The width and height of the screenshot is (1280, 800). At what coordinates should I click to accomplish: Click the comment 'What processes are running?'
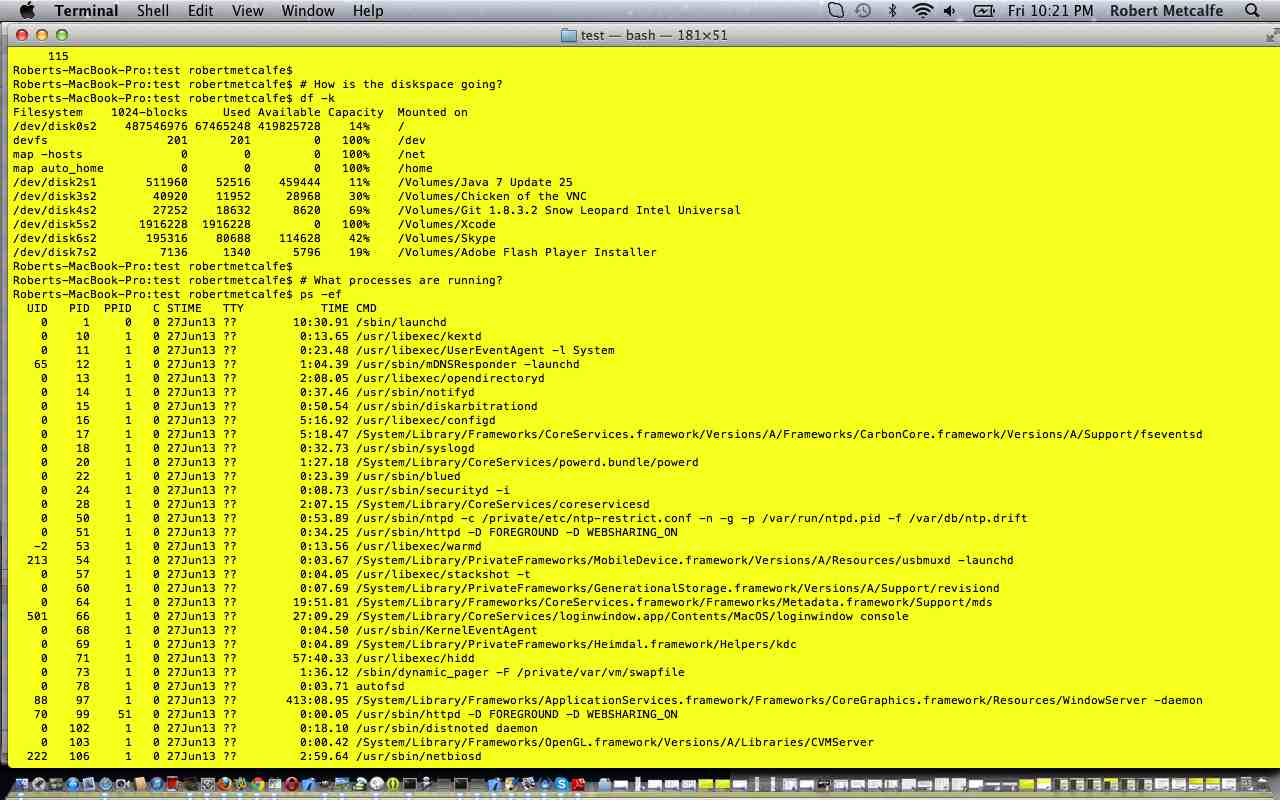[x=408, y=280]
